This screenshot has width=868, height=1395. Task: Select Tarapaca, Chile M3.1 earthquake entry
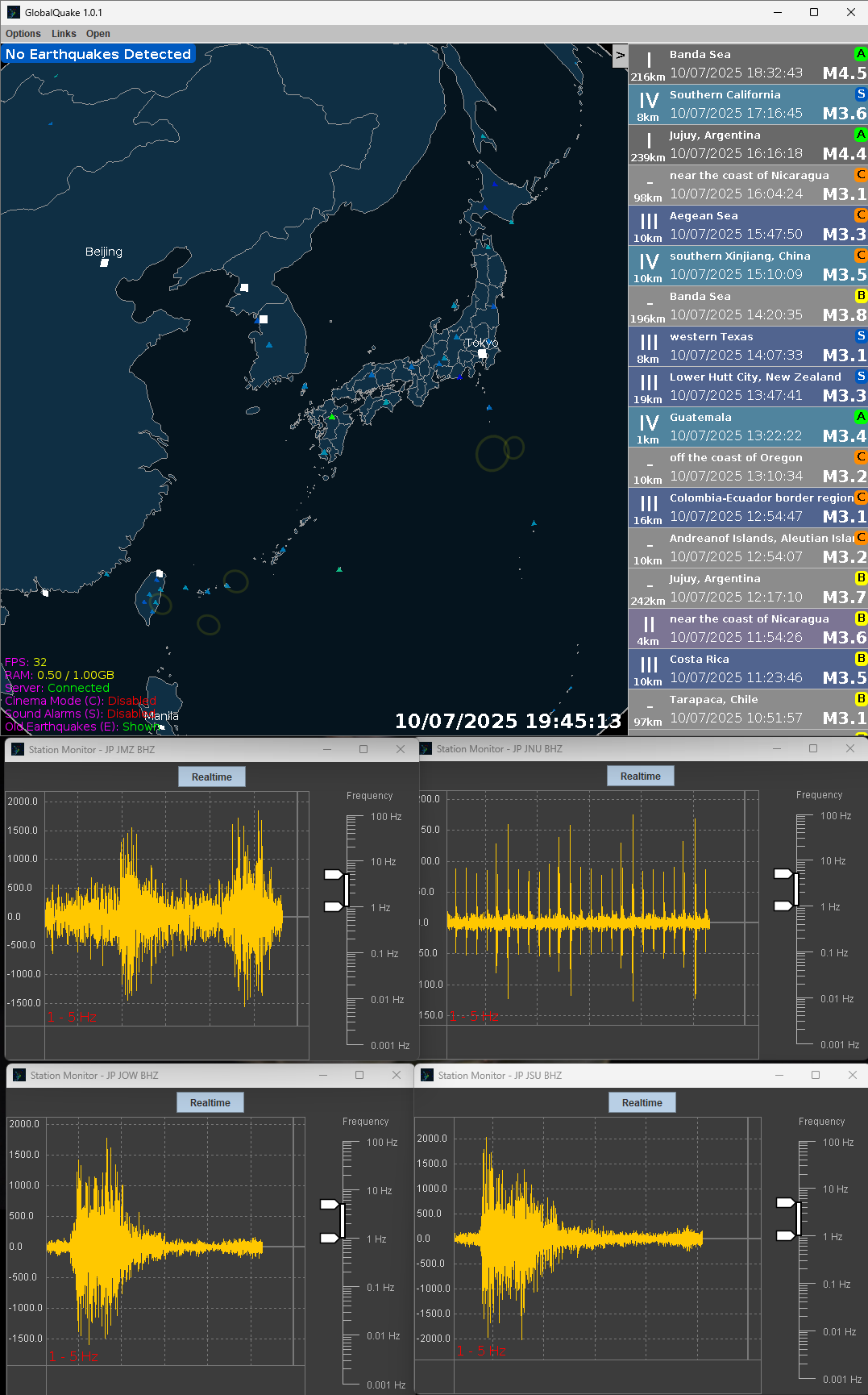pos(748,709)
